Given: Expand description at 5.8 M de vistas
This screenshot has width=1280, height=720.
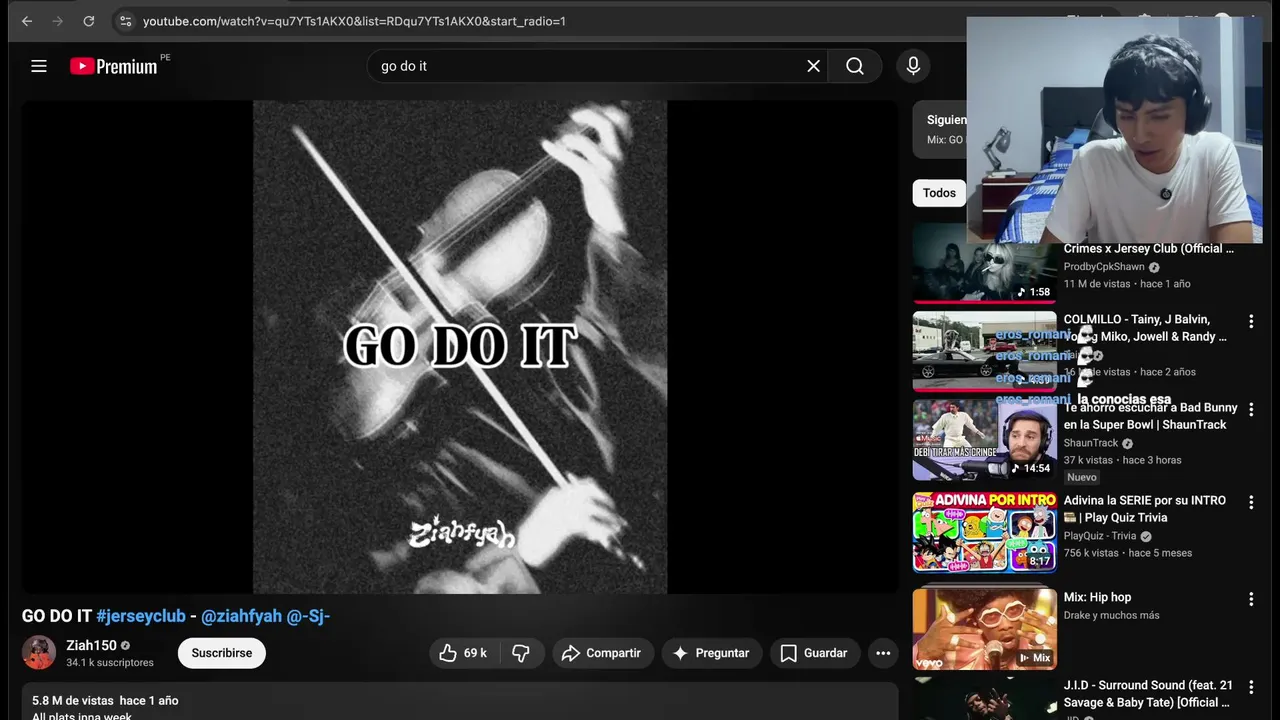Looking at the screenshot, I should pyautogui.click(x=460, y=702).
